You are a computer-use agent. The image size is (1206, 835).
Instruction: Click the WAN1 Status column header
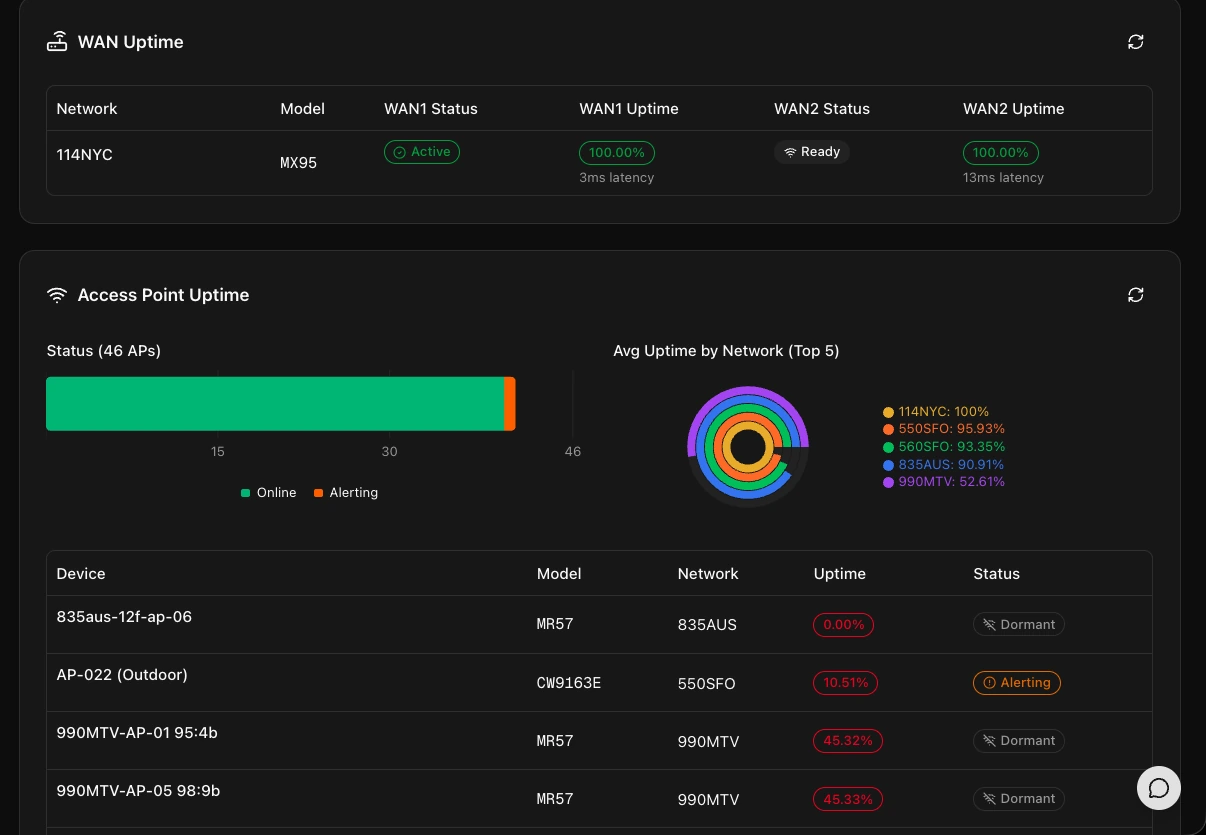431,109
